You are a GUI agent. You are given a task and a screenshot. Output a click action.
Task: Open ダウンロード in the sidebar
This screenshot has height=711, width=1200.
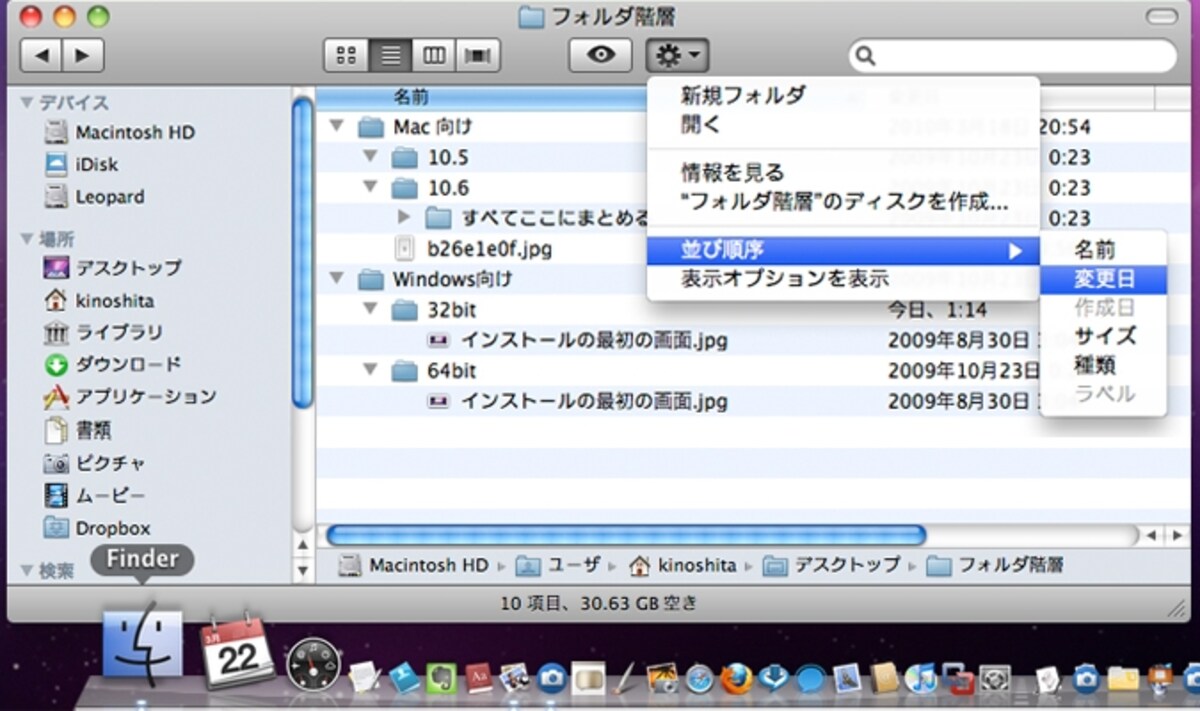click(x=113, y=364)
